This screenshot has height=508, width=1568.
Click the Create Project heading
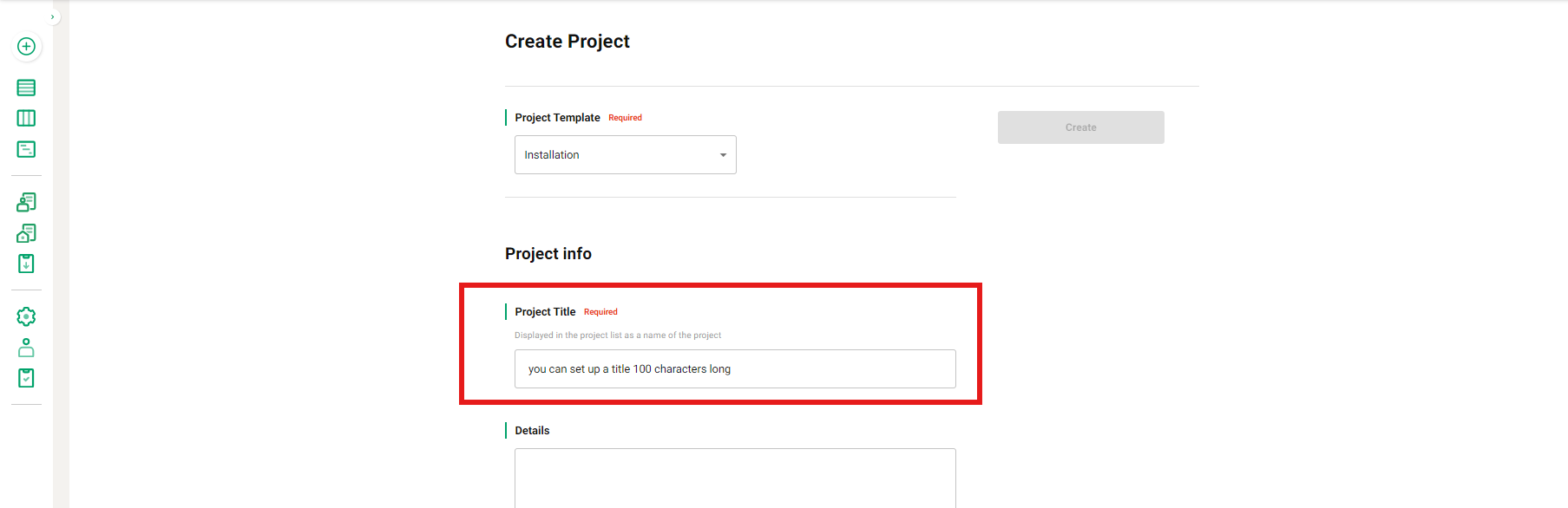[567, 42]
